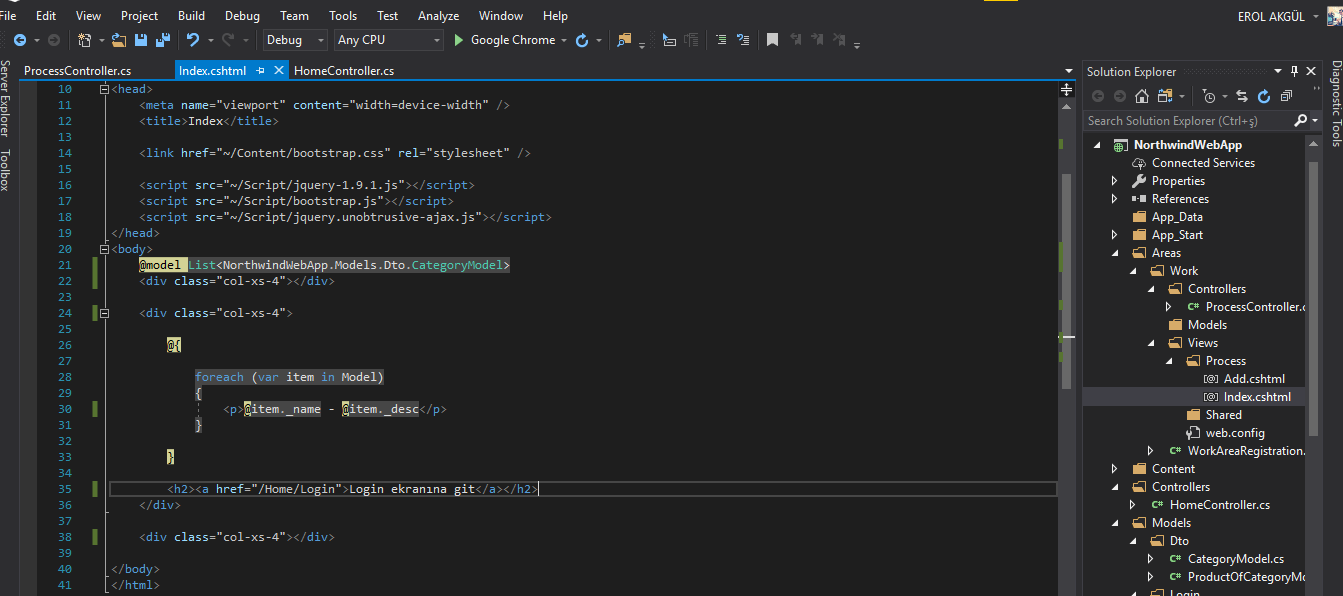Expand the Properties node in Solution Explorer
This screenshot has height=596, width=1343.
1115,181
